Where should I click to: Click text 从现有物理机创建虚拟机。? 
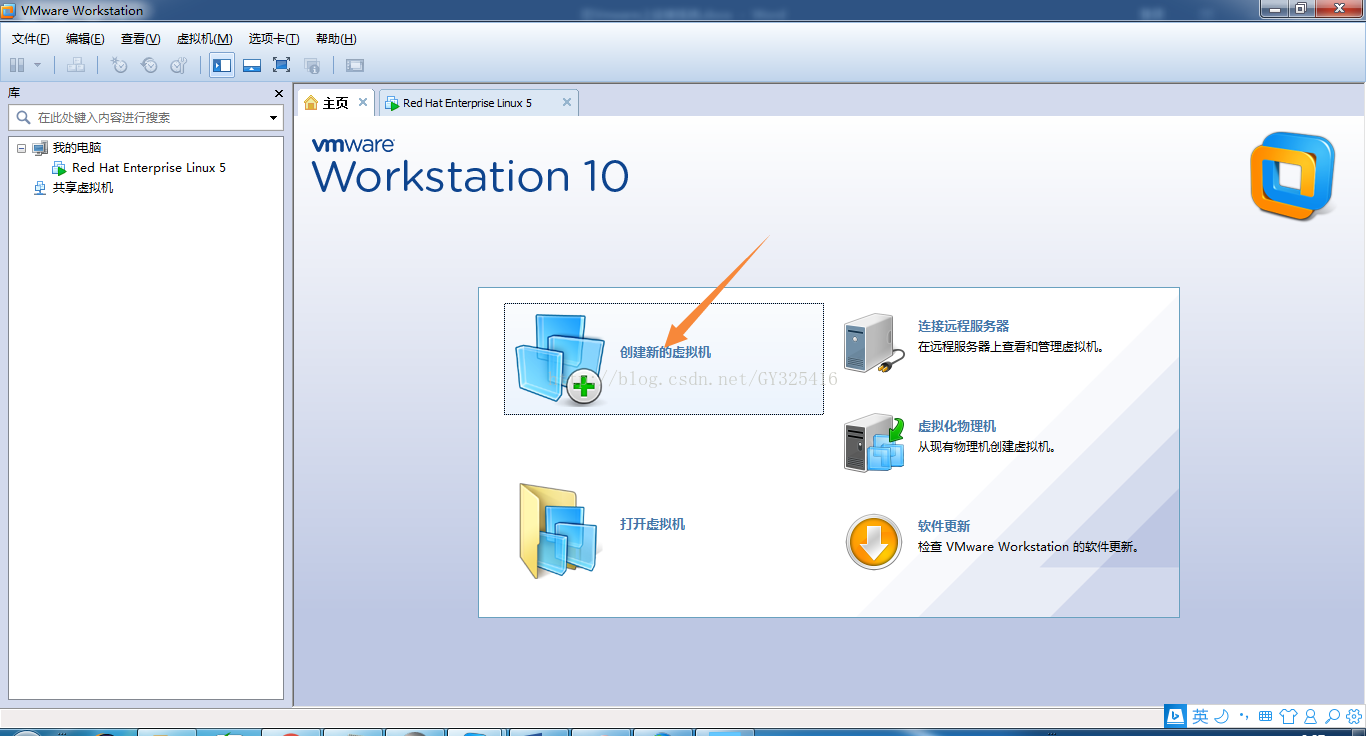click(x=987, y=447)
